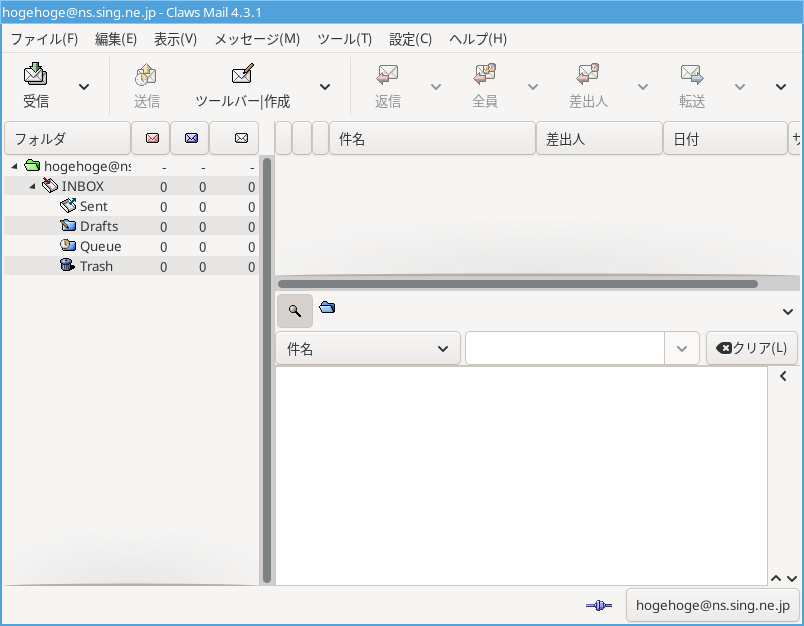Screen dimensions: 804x626
Task: Open search history dropdown arrow in search field
Action: click(681, 349)
